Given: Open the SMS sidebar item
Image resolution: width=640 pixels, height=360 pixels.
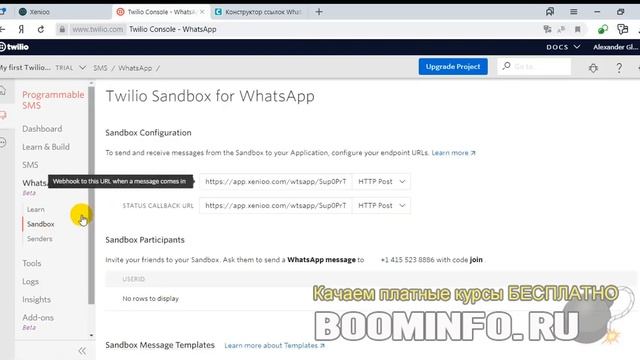Looking at the screenshot, I should pyautogui.click(x=30, y=165).
